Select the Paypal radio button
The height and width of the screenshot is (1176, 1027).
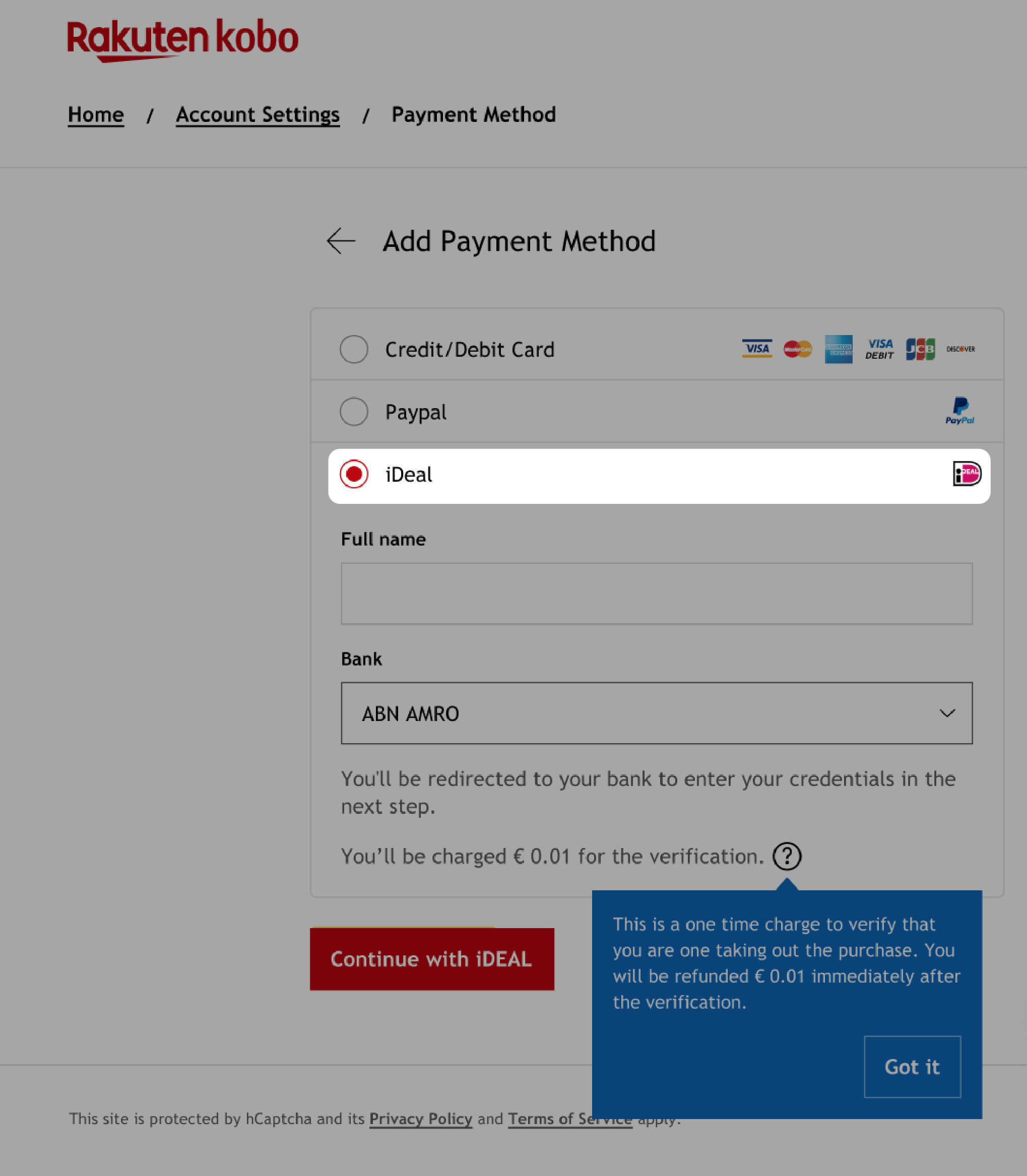tap(355, 411)
